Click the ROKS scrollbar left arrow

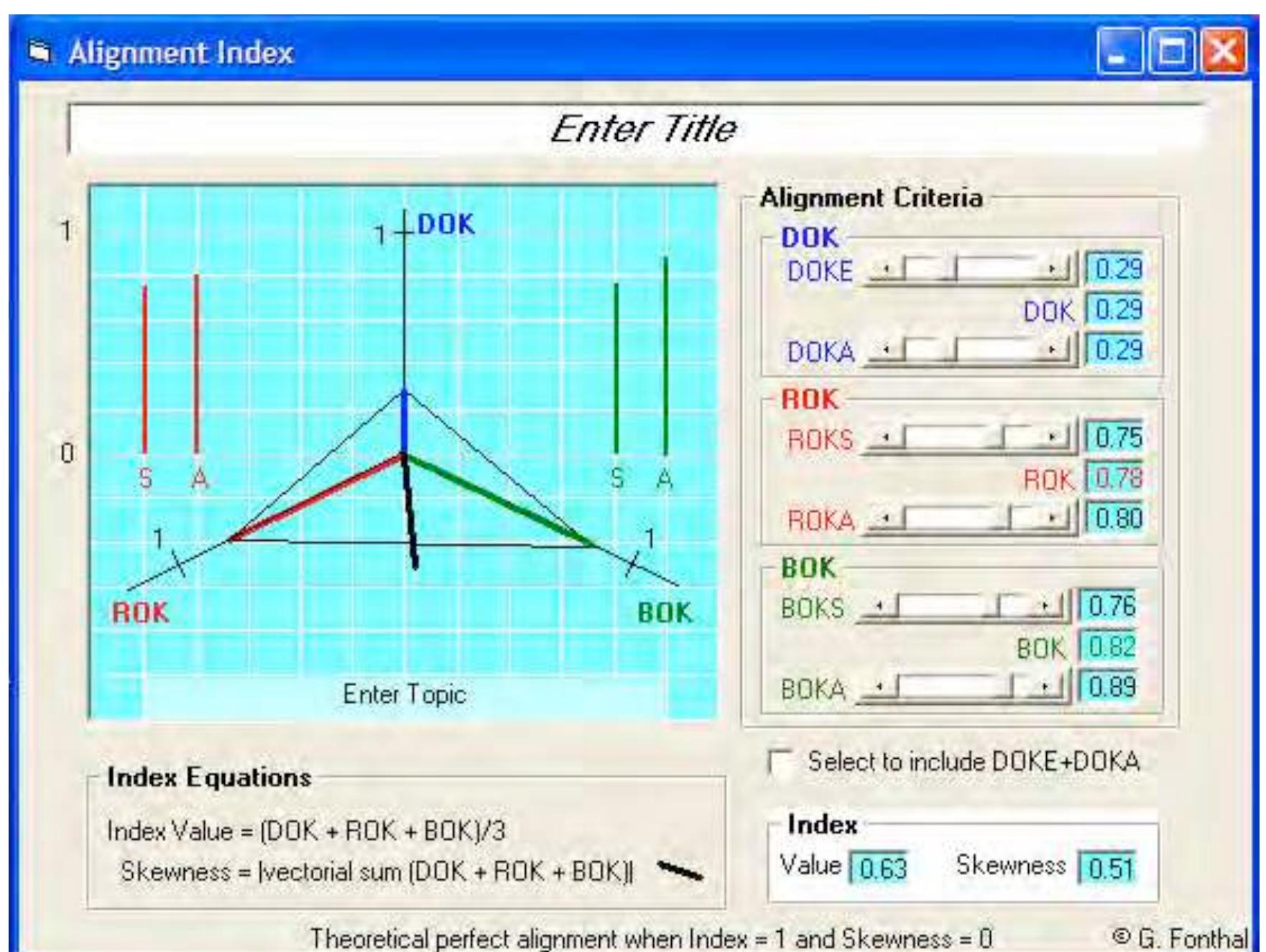886,438
